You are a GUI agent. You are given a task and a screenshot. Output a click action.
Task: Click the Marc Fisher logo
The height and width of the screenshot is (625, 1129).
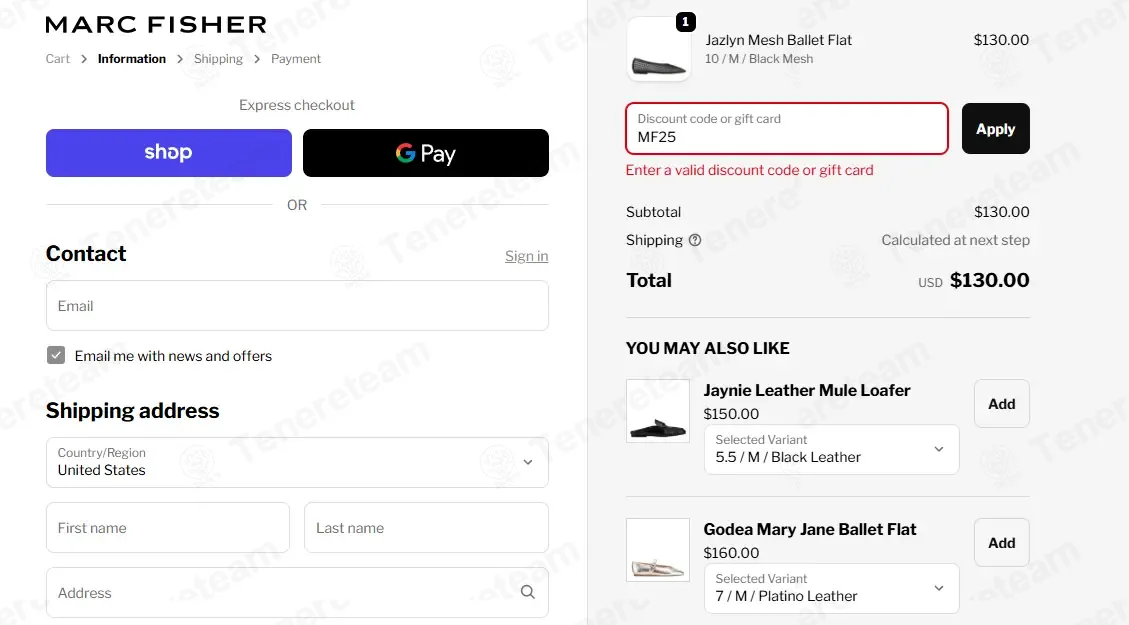[156, 24]
